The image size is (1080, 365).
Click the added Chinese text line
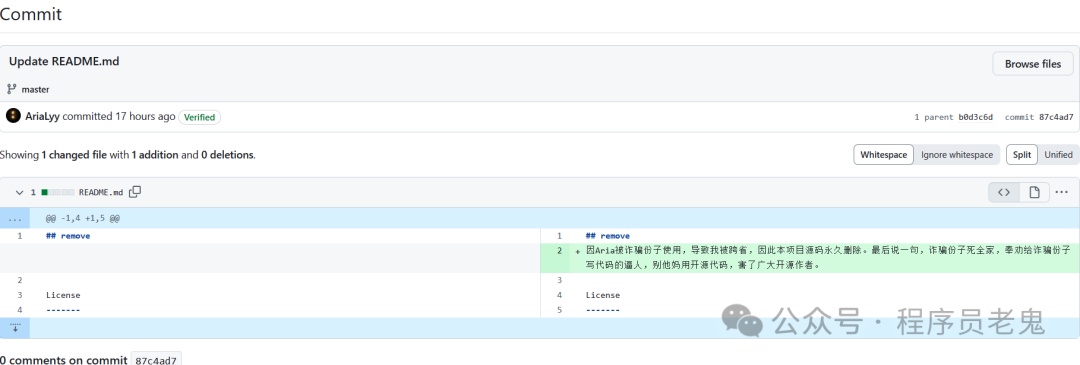pyautogui.click(x=828, y=258)
